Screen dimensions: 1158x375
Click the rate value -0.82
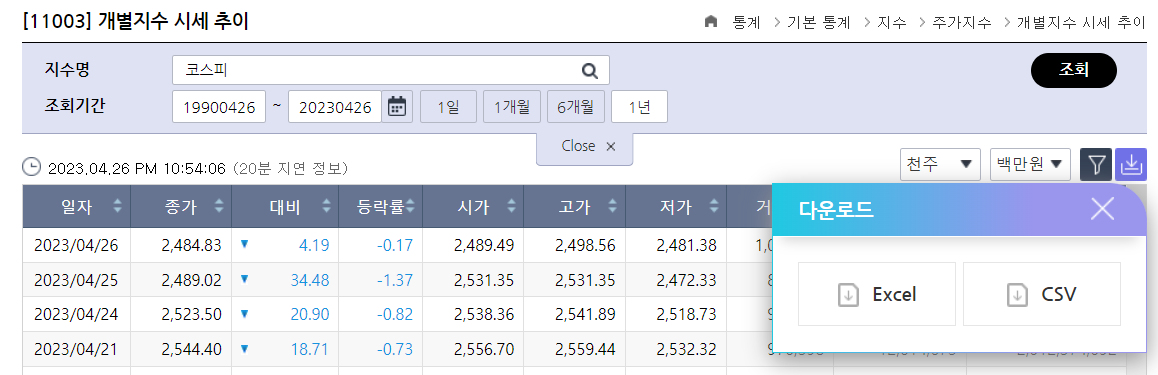(x=394, y=314)
